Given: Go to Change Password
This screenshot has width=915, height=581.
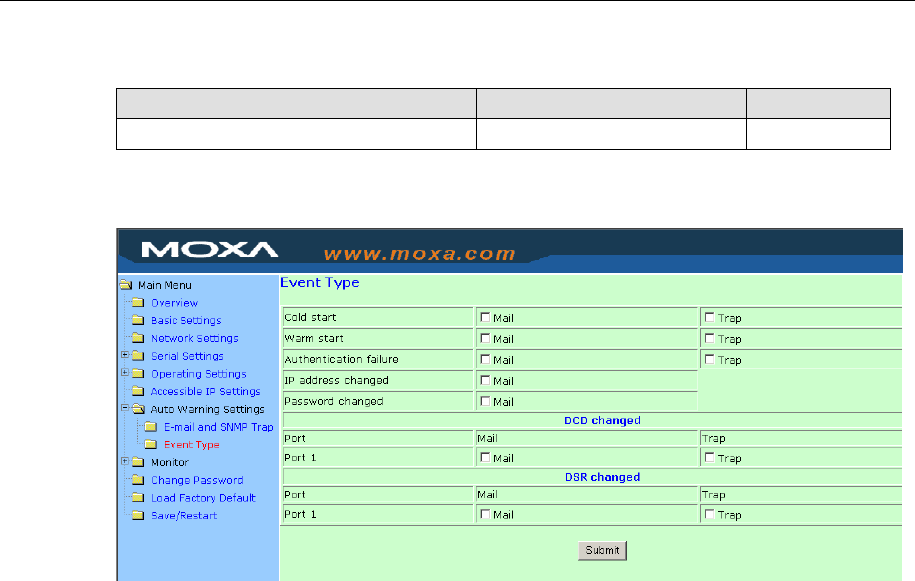Looking at the screenshot, I should point(197,480).
